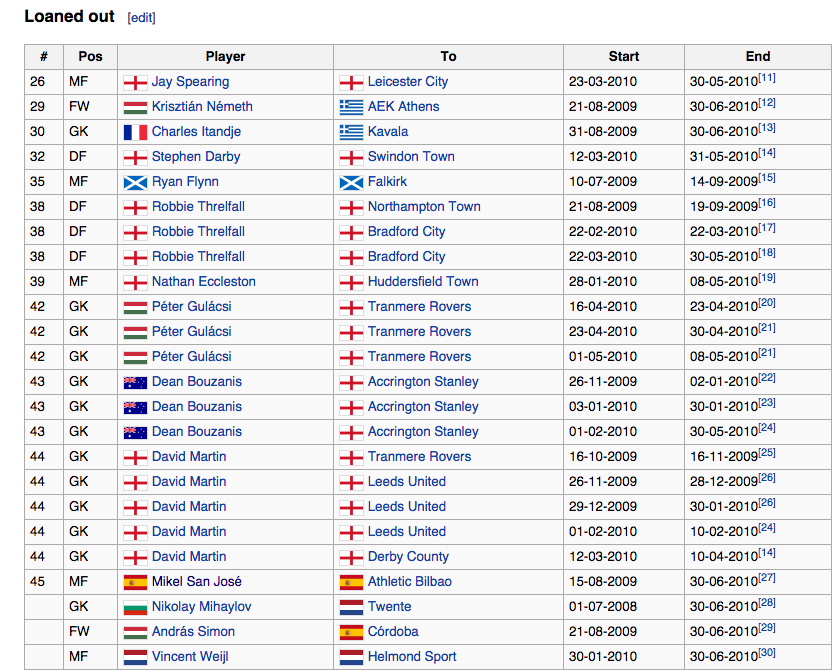The width and height of the screenshot is (833, 670).
Task: Open the edit link beside Loaned out
Action: tap(141, 18)
